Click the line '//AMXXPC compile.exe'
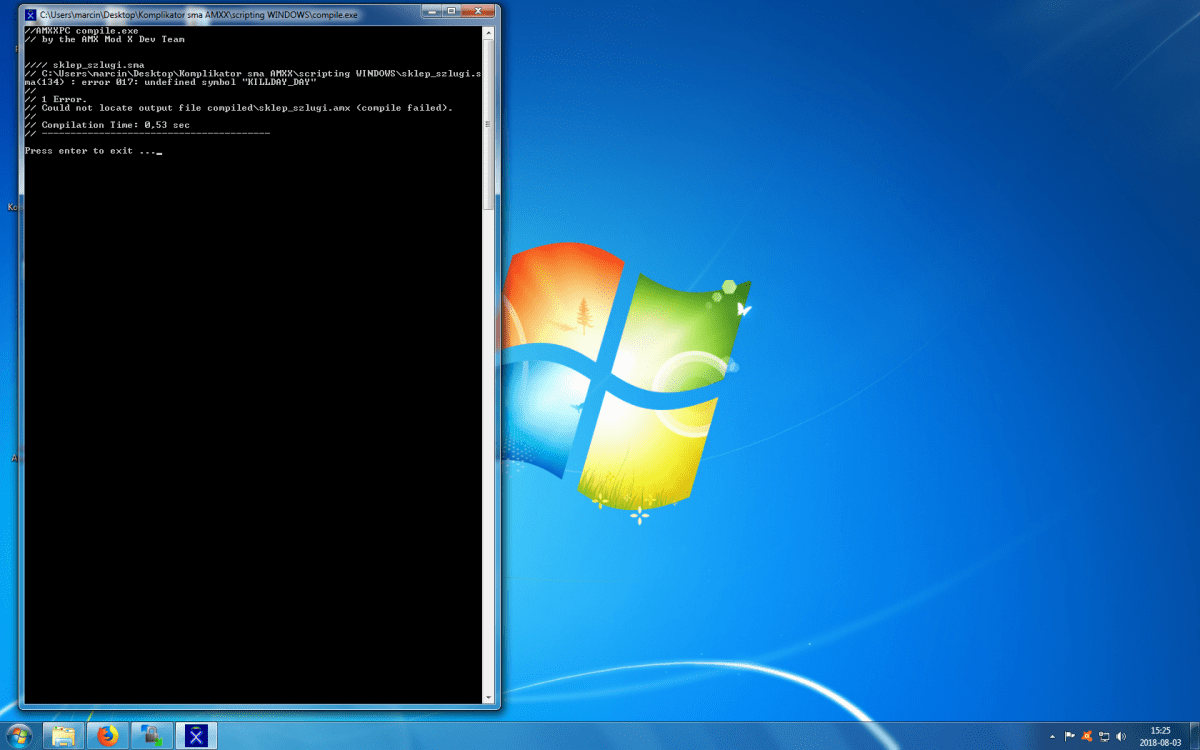Image resolution: width=1200 pixels, height=750 pixels. pos(82,31)
